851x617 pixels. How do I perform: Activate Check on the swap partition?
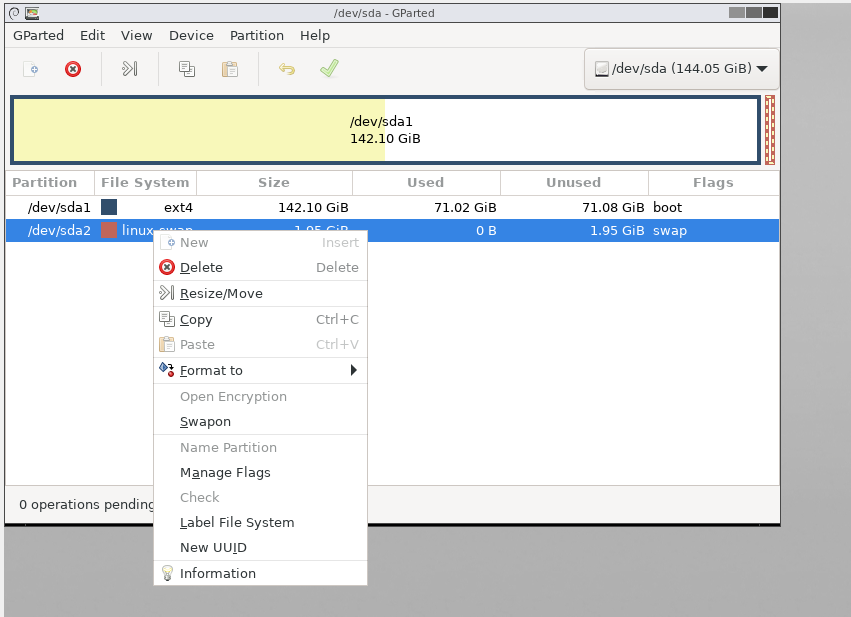199,497
